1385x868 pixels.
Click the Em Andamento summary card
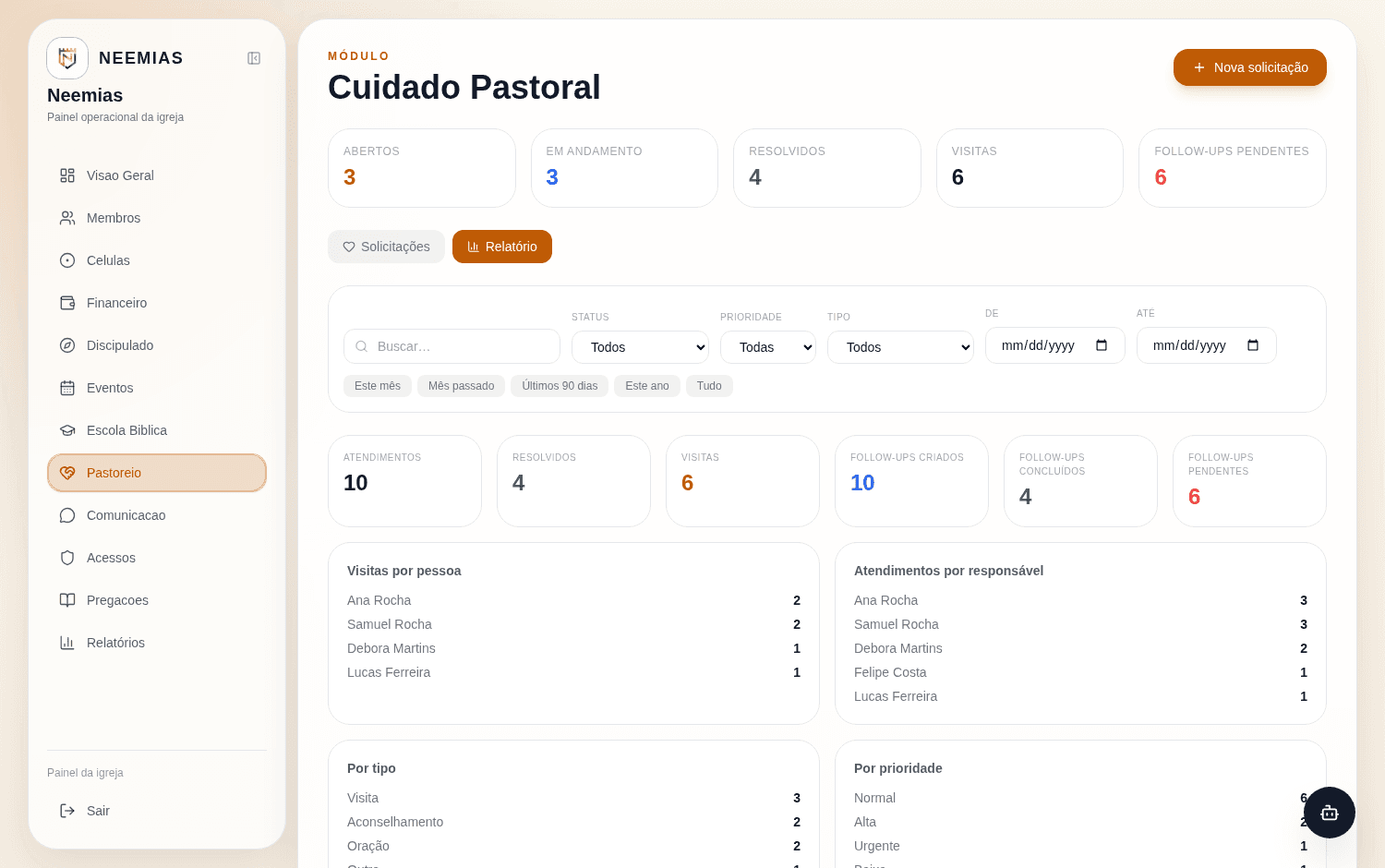[x=624, y=168]
